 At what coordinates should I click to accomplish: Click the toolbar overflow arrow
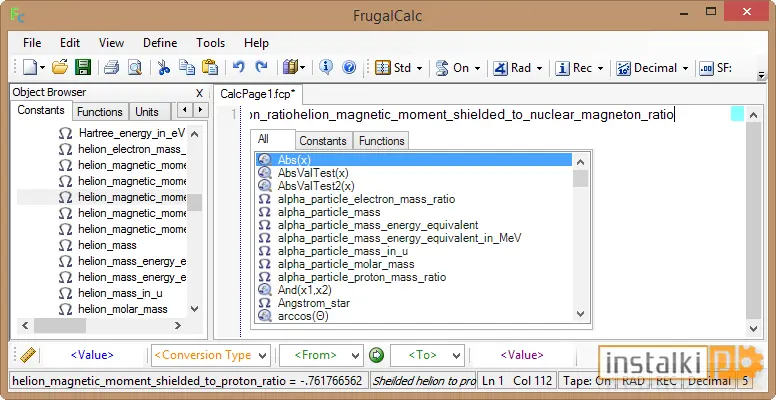762,76
